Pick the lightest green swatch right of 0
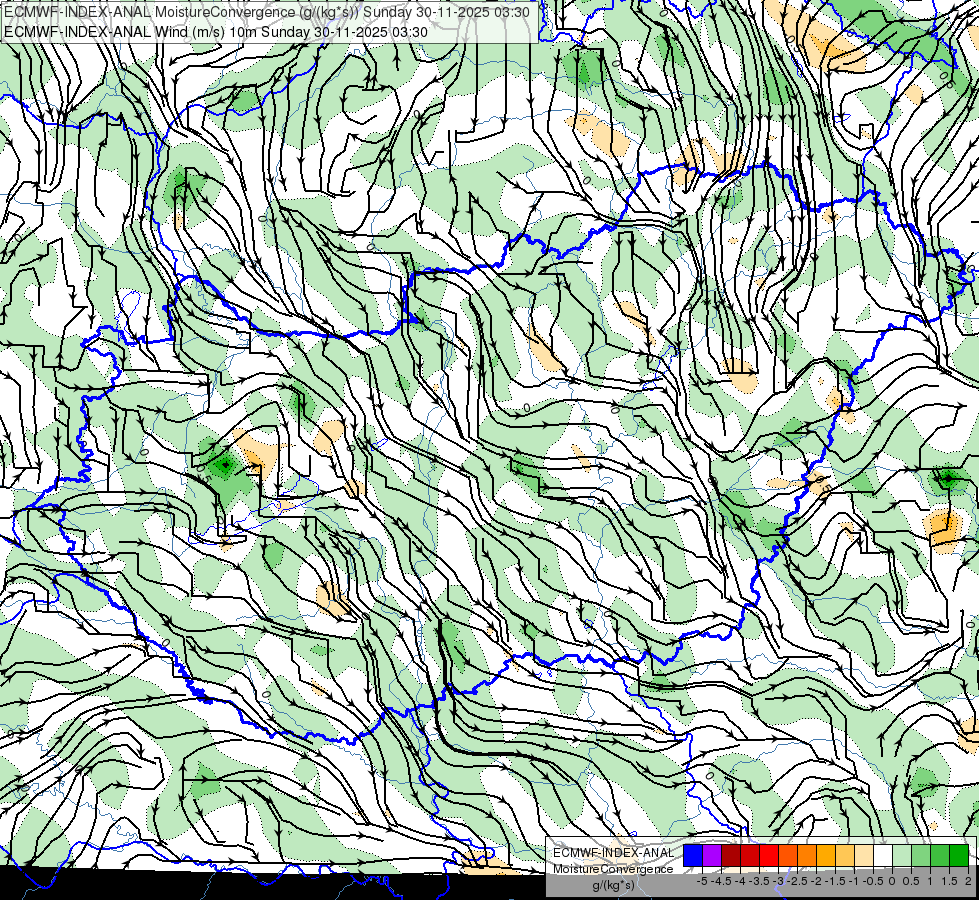 [x=902, y=856]
